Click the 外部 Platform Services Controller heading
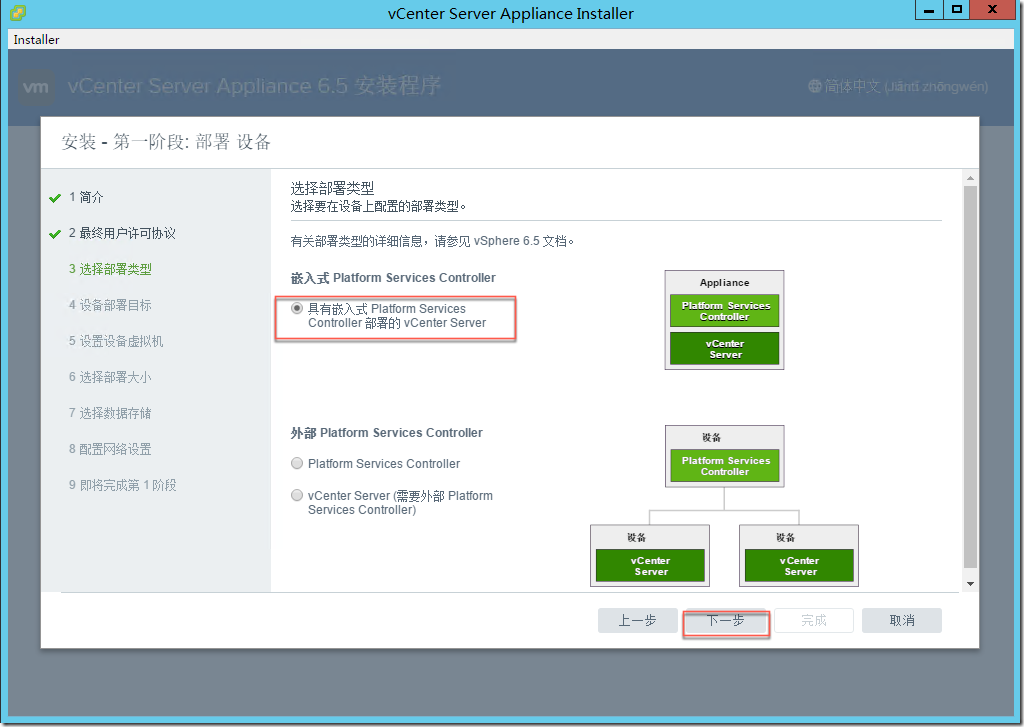 (x=387, y=432)
